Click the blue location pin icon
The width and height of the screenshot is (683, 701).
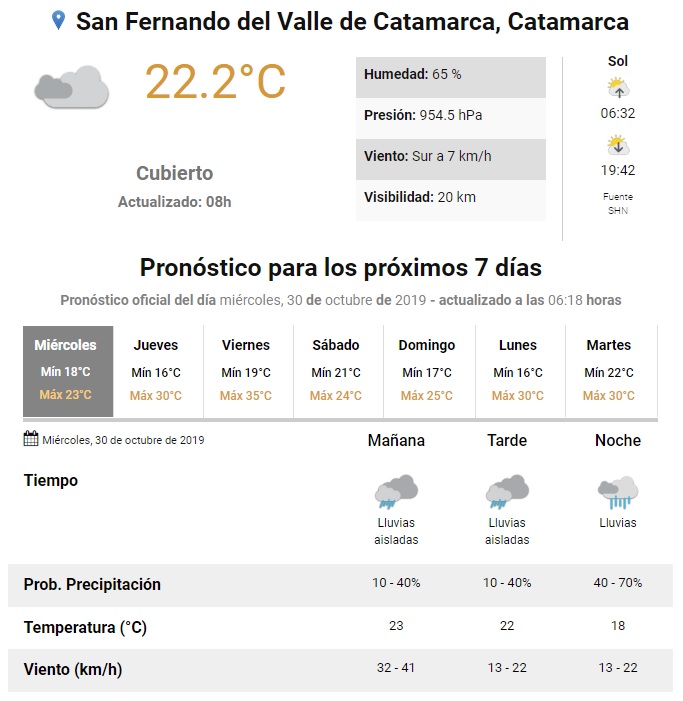pyautogui.click(x=58, y=21)
